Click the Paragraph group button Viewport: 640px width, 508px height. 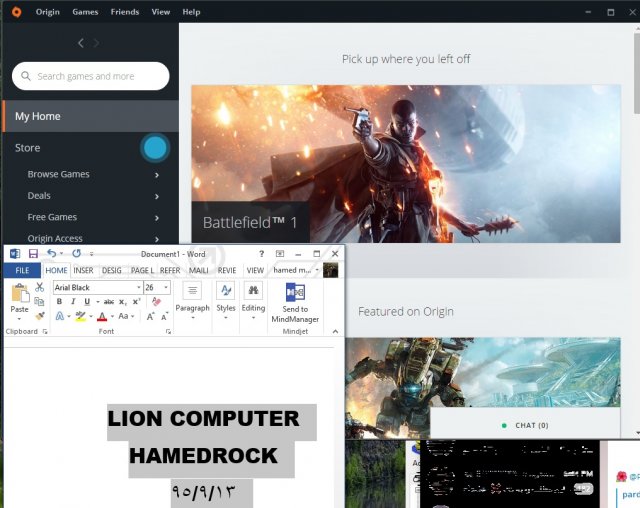pos(192,300)
